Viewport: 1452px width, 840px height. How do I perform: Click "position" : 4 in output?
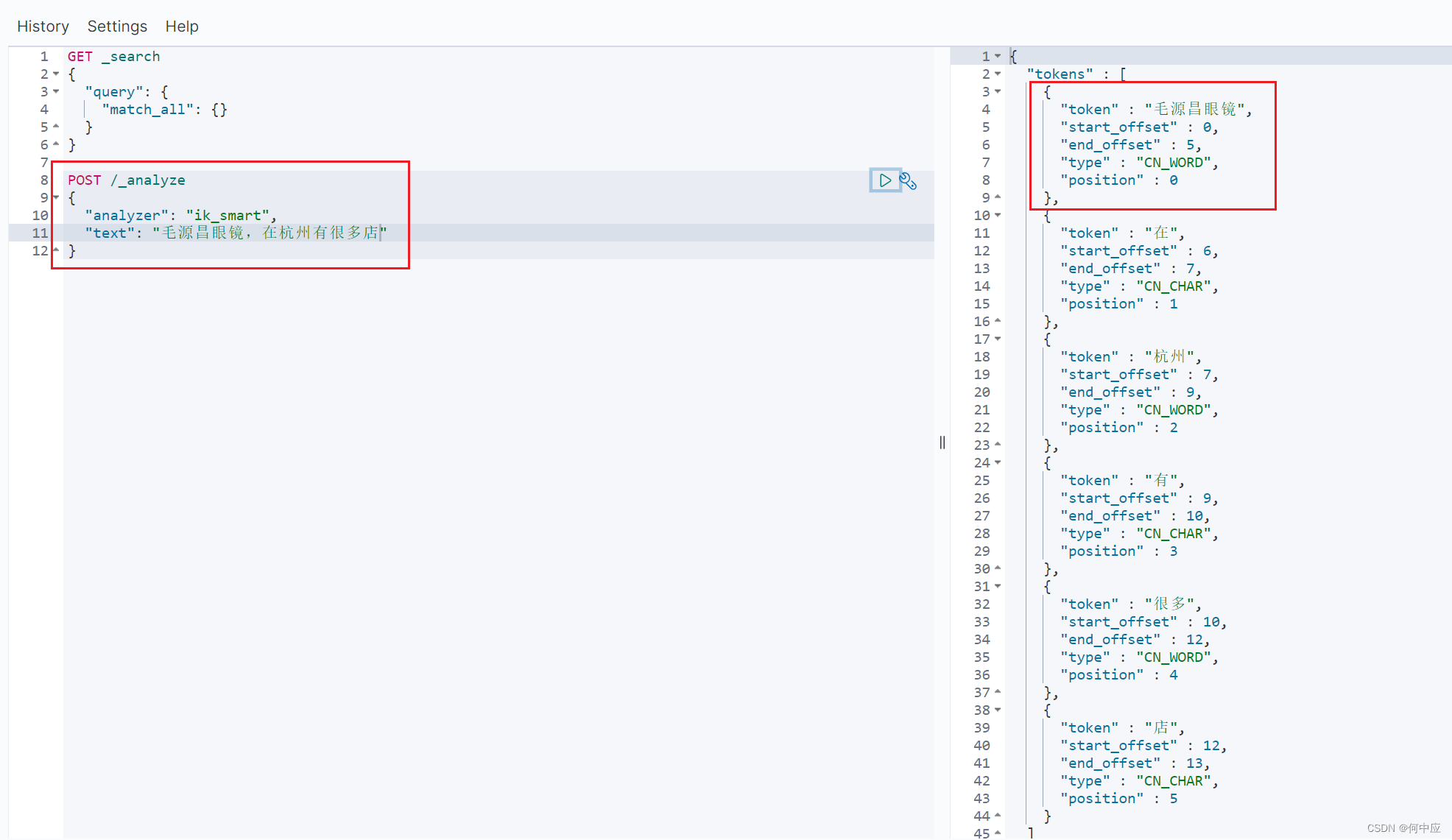[x=1118, y=675]
